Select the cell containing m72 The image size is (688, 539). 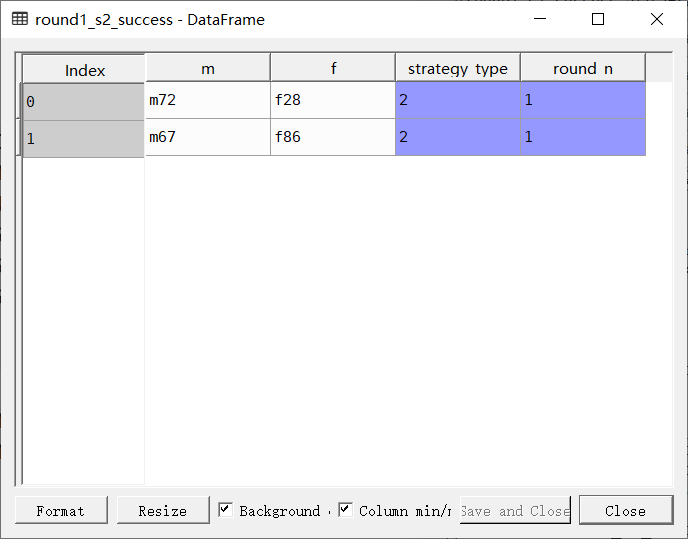point(208,100)
